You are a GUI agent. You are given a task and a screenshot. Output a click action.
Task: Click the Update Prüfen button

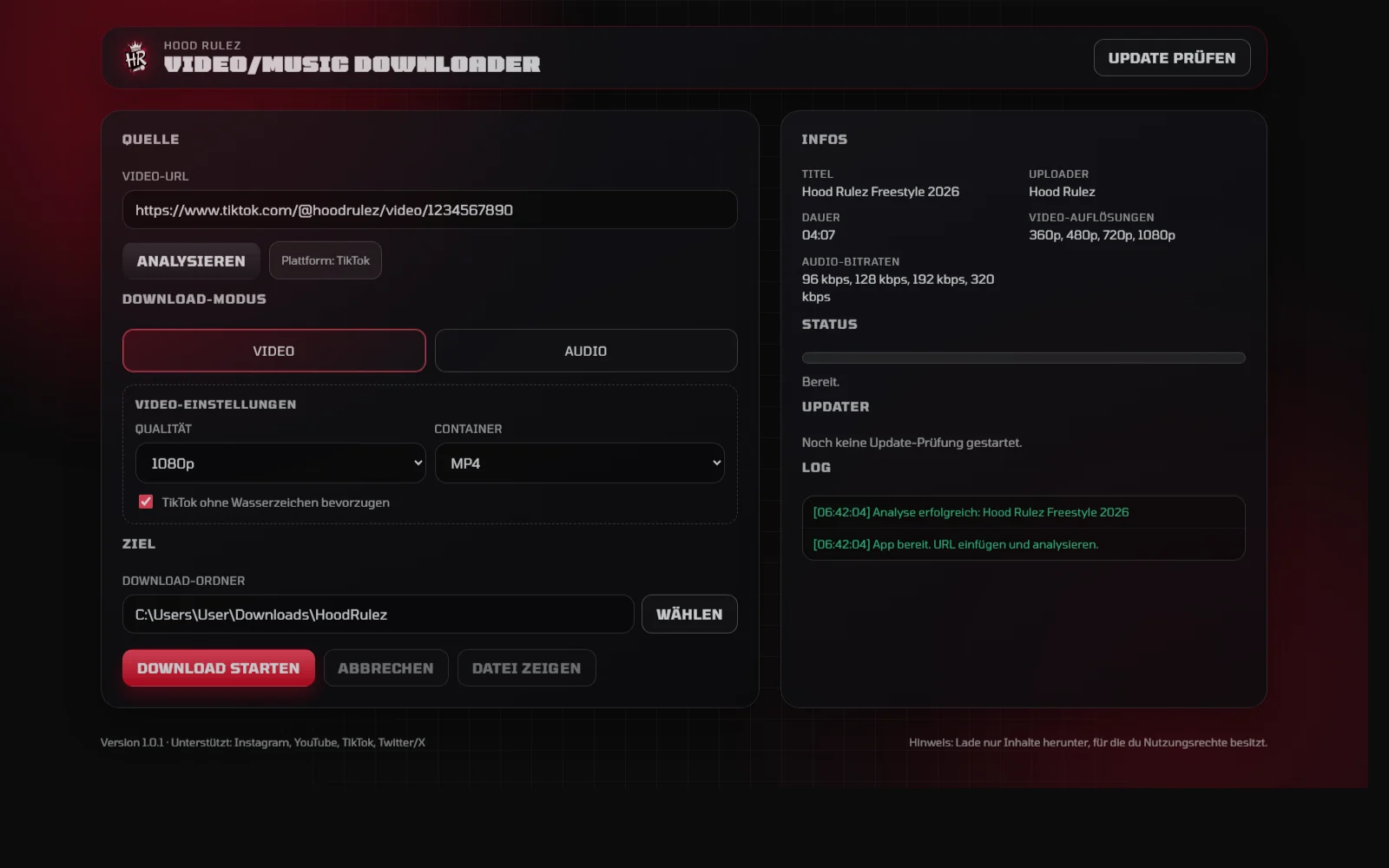1171,57
